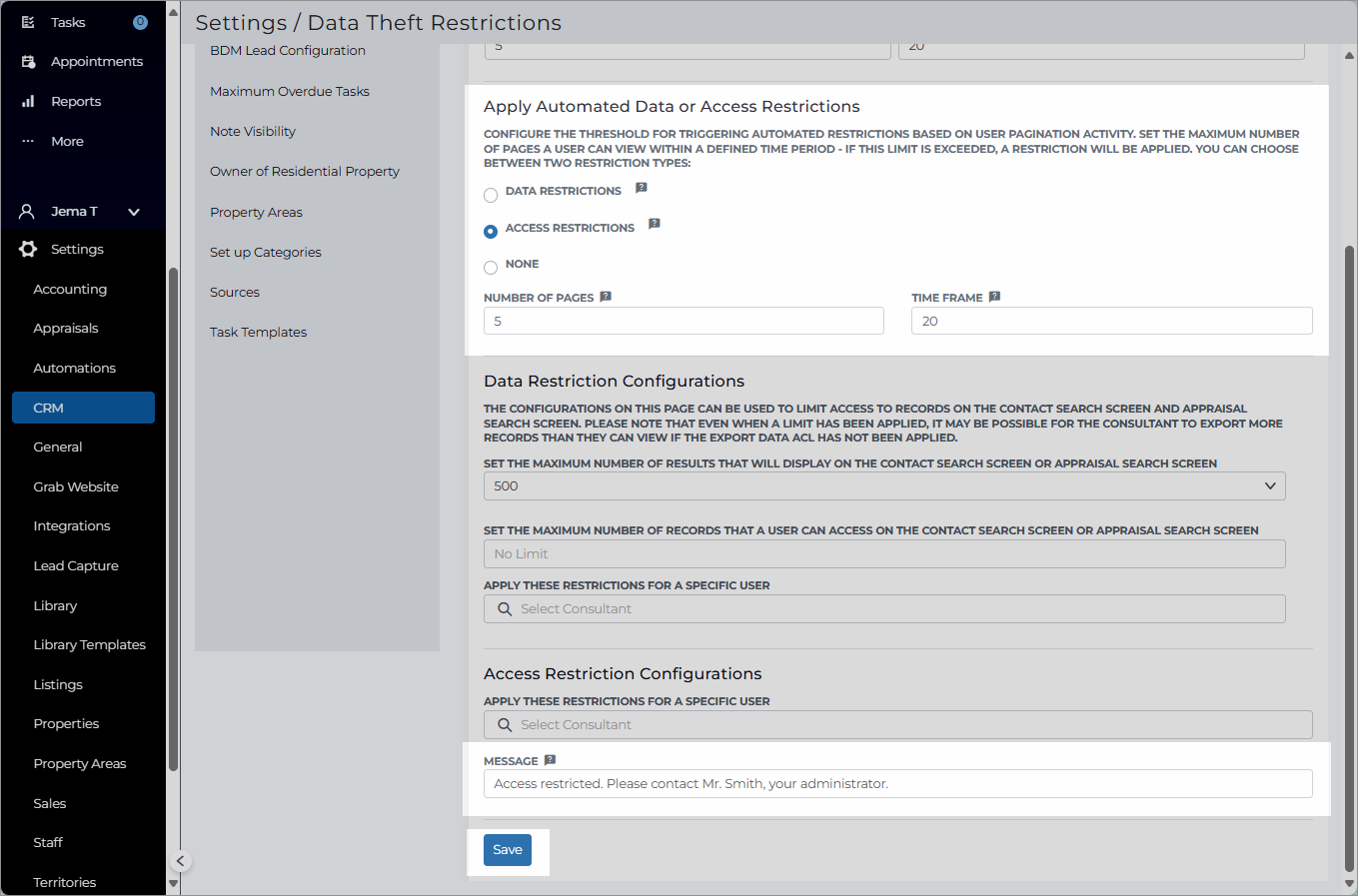
Task: Select the CRM settings item
Action: 83,408
